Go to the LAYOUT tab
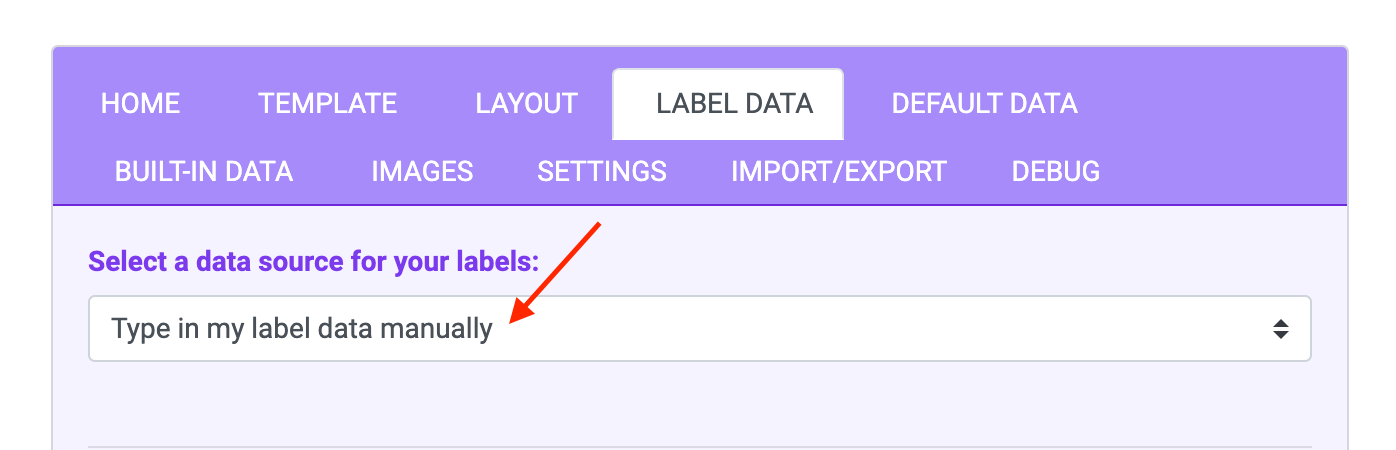This screenshot has width=1396, height=450. coord(526,104)
